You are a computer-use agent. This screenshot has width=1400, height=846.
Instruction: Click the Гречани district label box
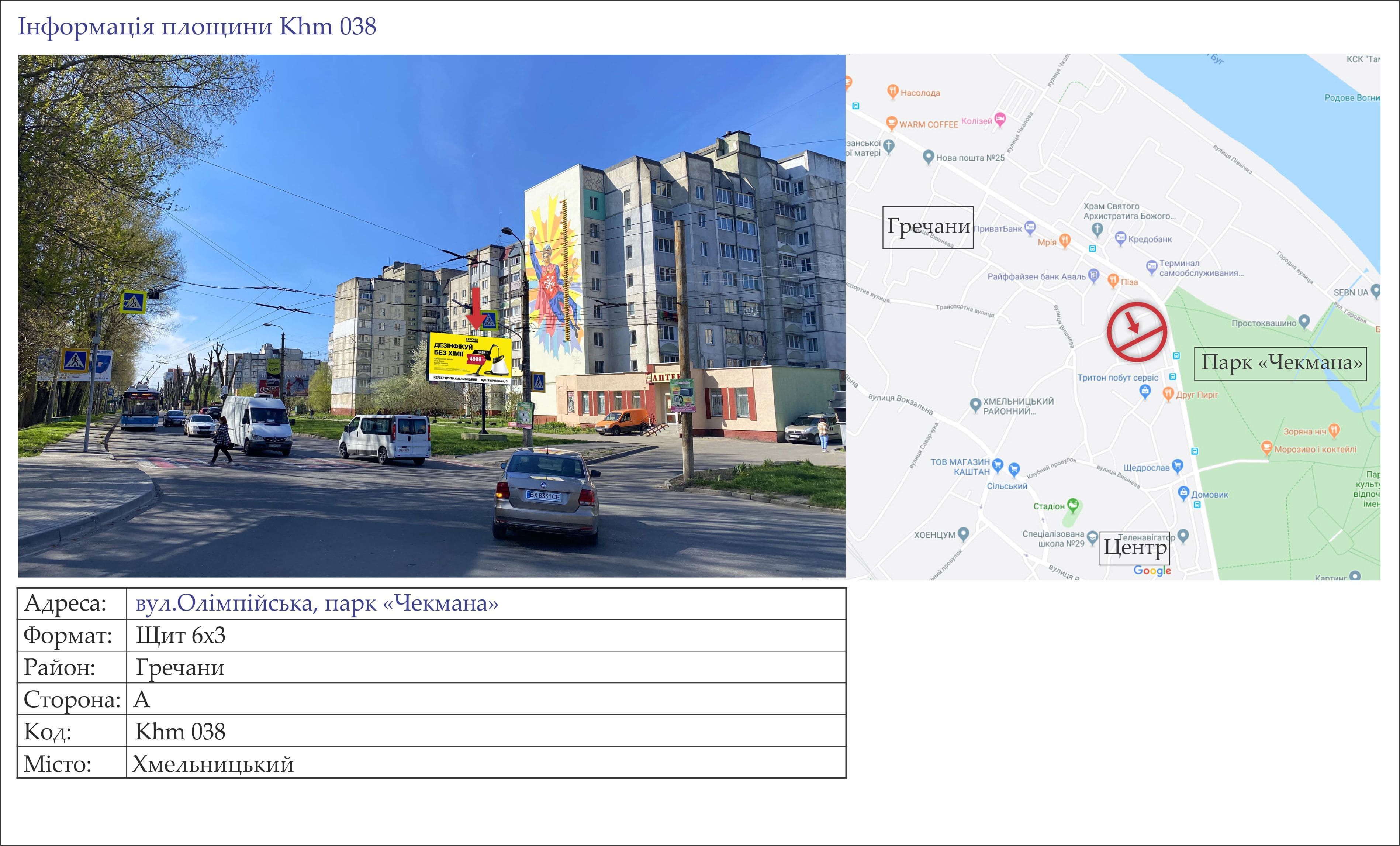tap(928, 227)
